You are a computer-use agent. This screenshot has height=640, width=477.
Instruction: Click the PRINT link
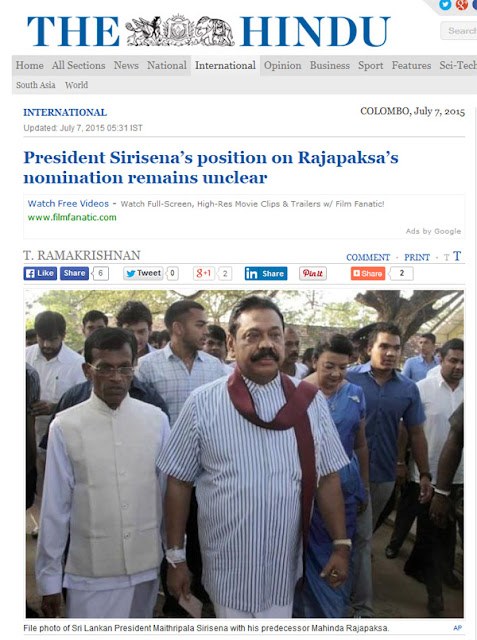click(x=417, y=258)
